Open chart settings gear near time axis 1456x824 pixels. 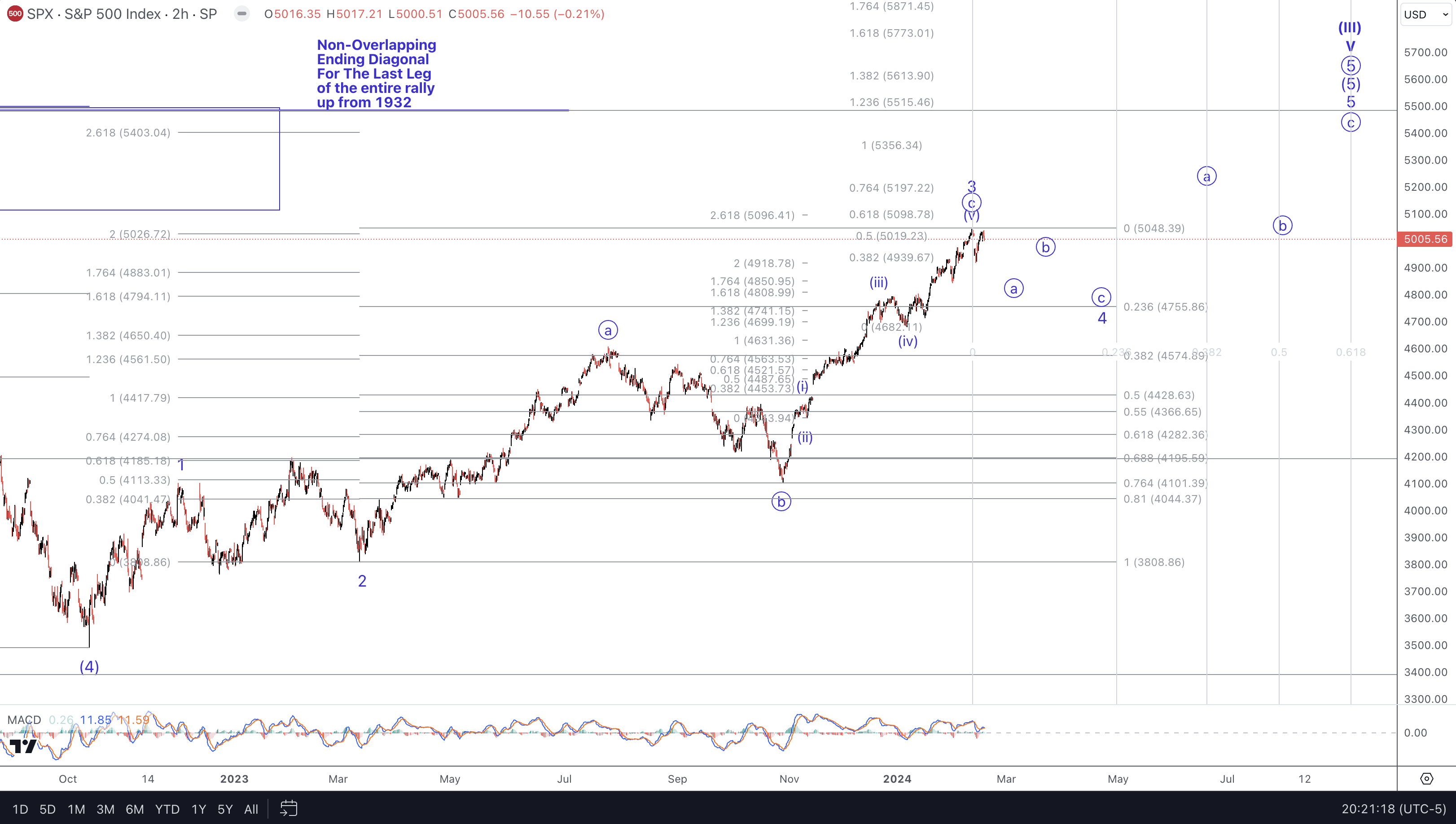[1426, 779]
